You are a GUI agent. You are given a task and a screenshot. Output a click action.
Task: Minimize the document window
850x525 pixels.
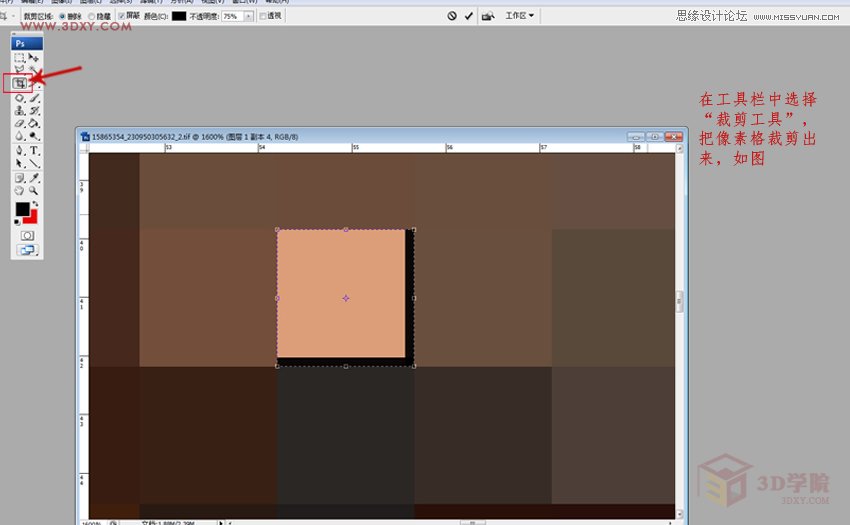[x=635, y=137]
